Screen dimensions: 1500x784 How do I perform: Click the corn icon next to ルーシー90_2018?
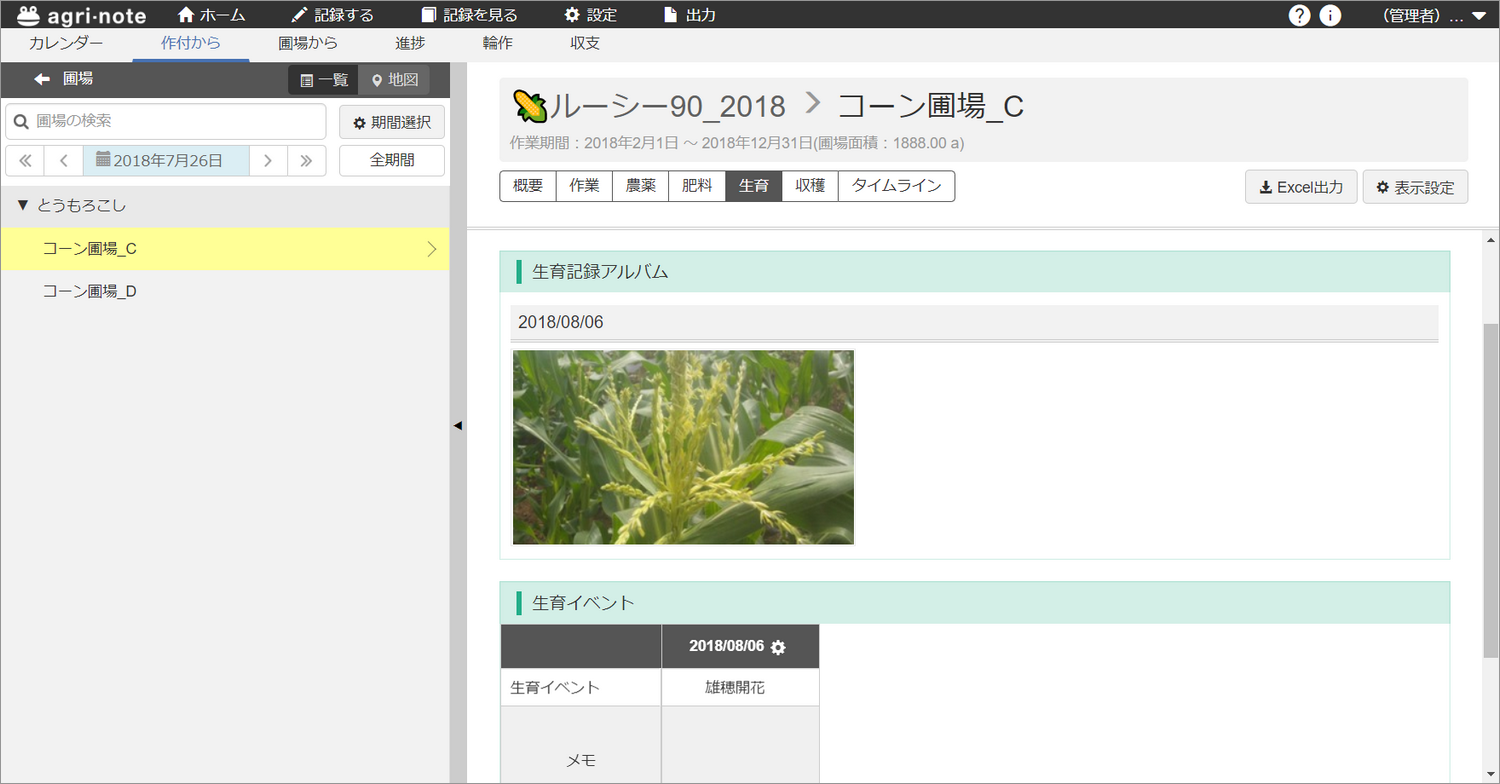[530, 105]
